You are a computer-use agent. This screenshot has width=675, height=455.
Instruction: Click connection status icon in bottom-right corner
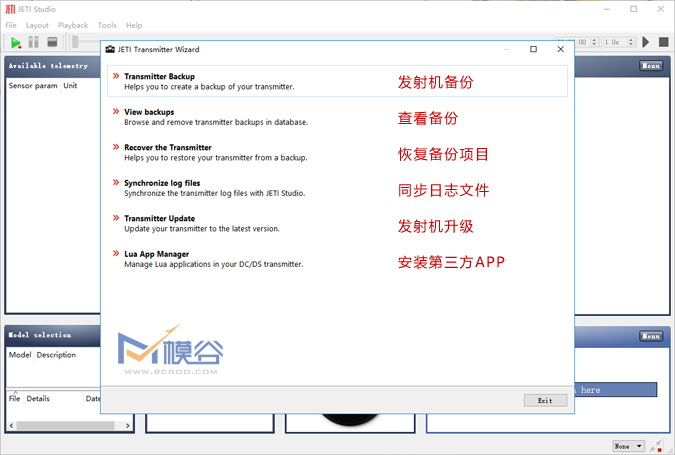(x=657, y=446)
